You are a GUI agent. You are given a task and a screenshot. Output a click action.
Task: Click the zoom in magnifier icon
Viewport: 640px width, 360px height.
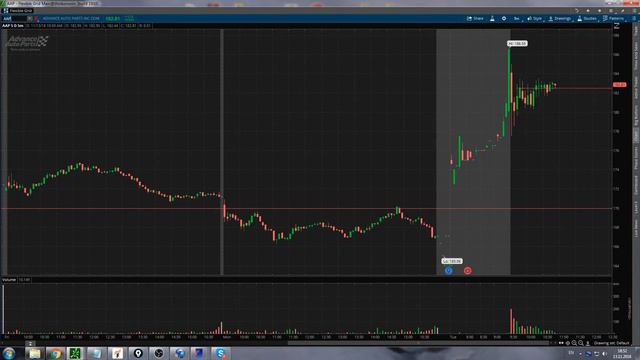pos(581,343)
